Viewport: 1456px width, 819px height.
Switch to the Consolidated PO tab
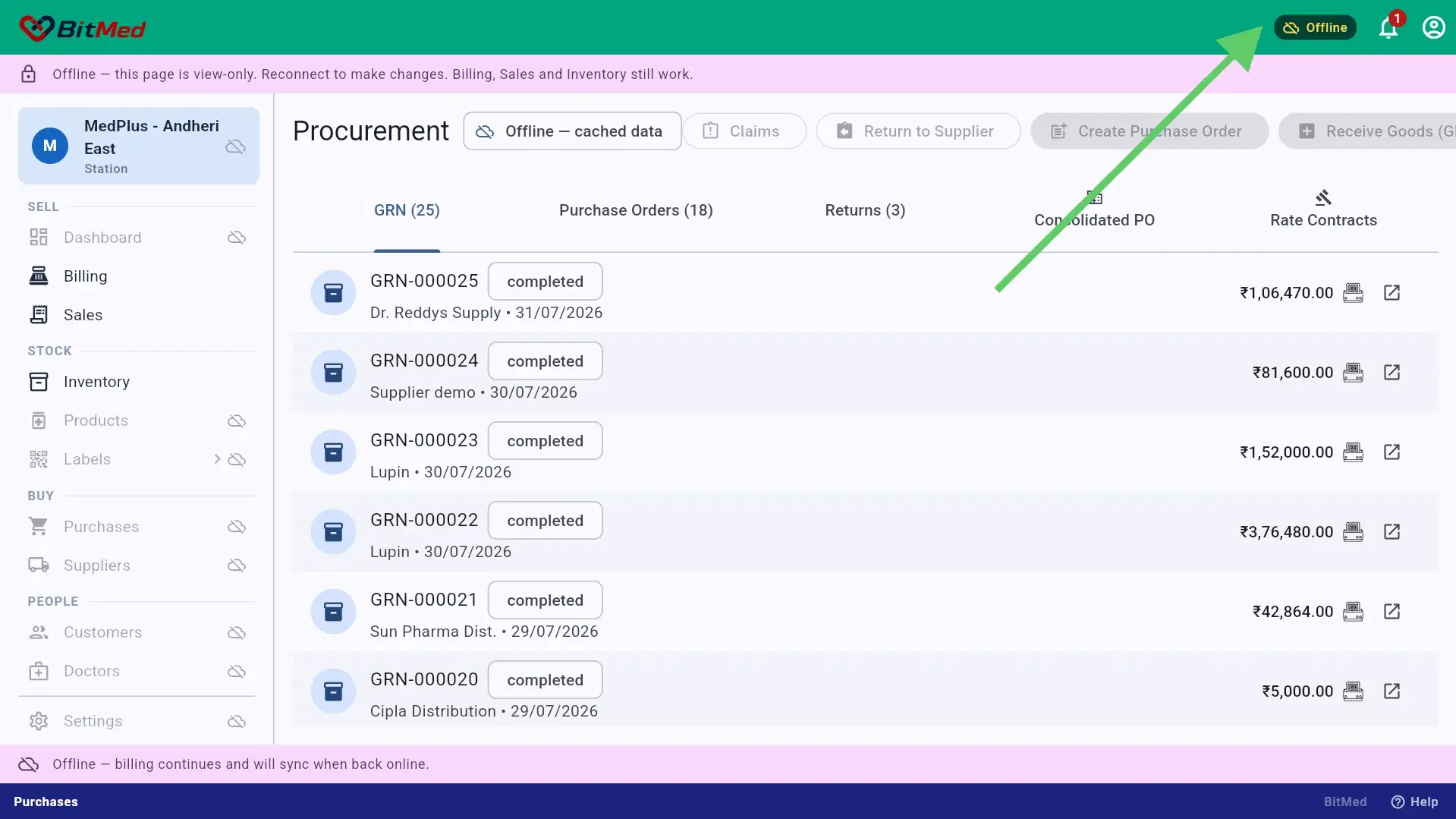click(x=1094, y=210)
